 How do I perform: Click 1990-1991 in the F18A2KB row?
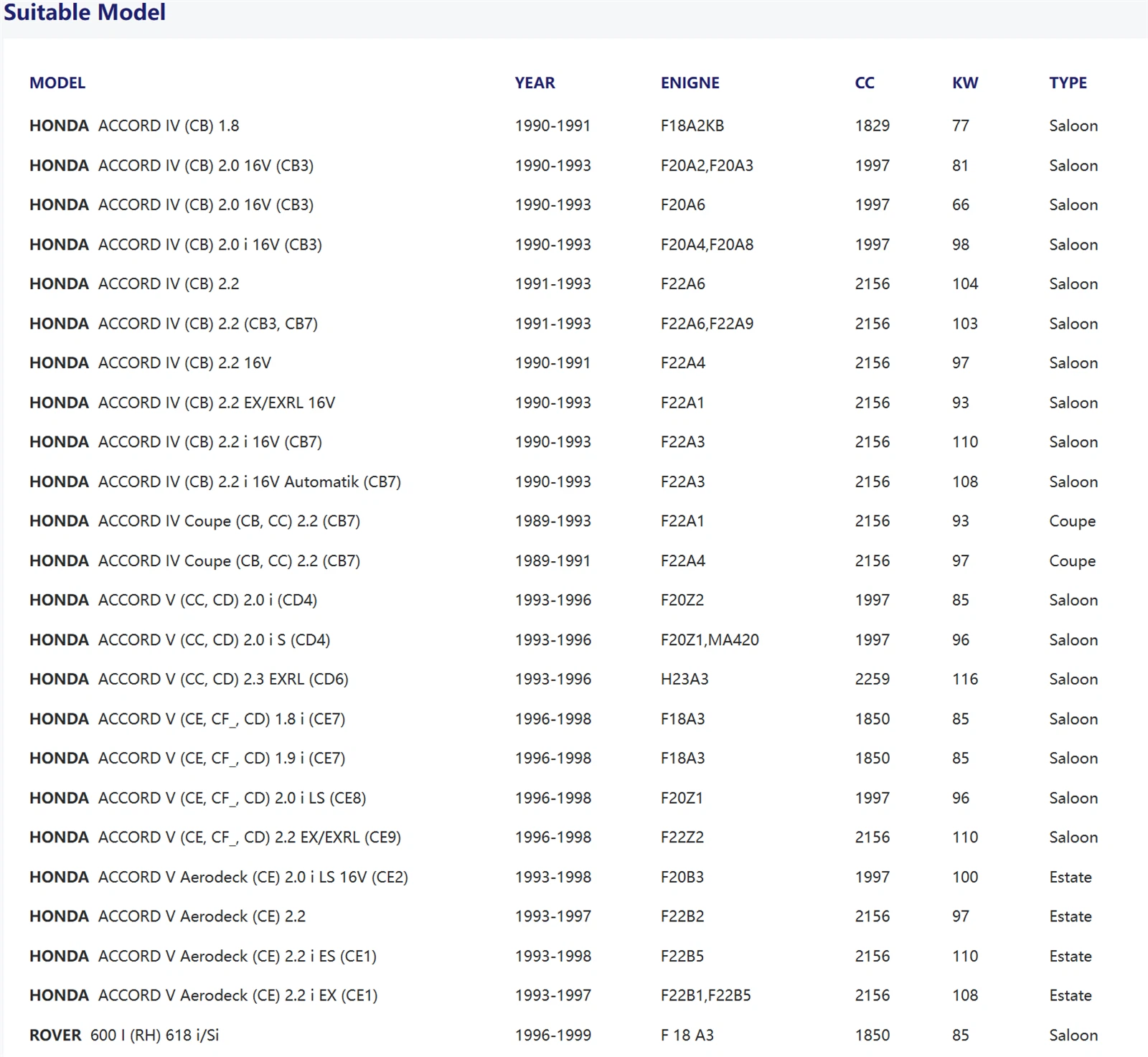[x=552, y=126]
